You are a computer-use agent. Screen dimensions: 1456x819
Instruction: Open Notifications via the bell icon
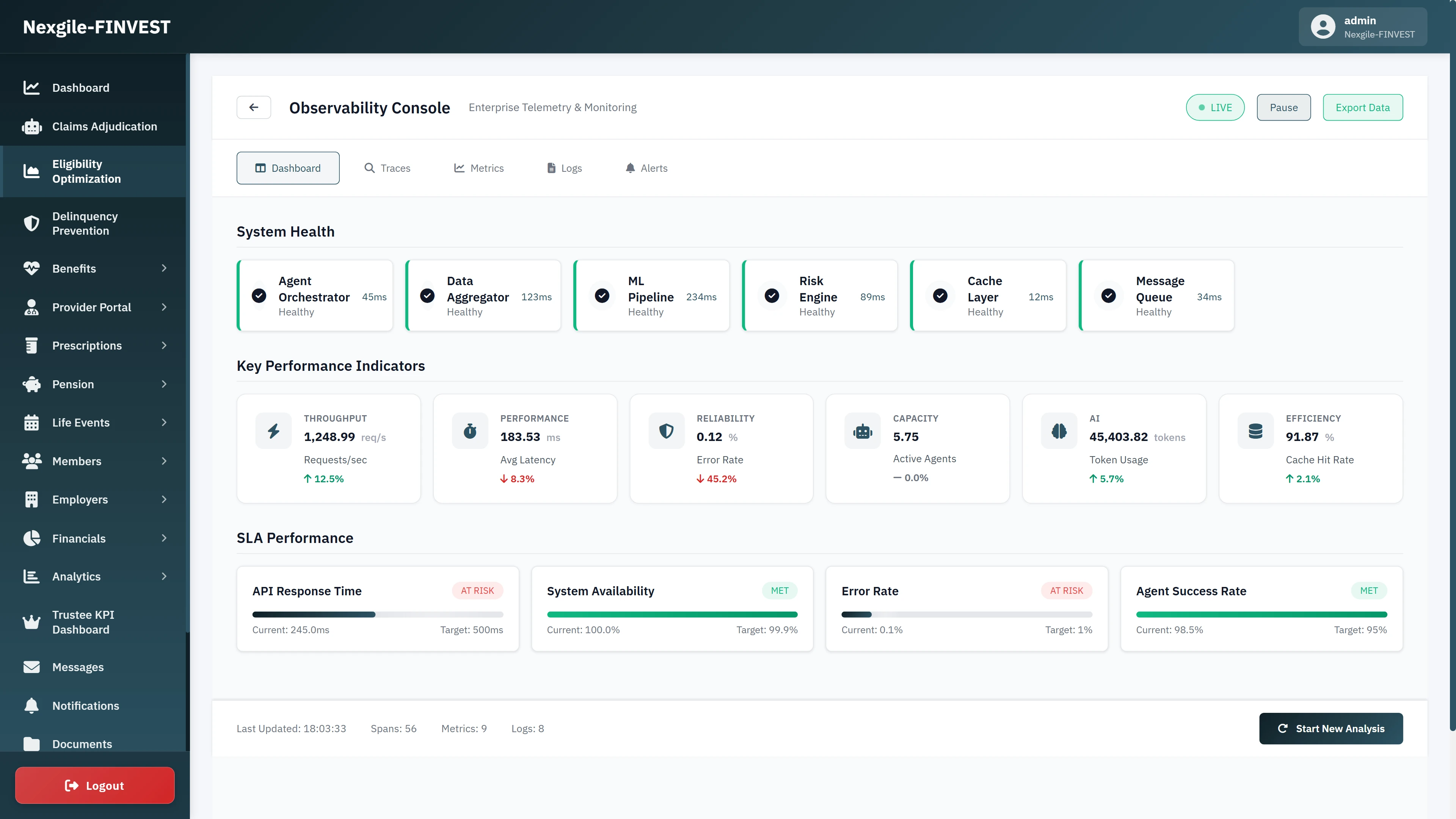tap(31, 705)
